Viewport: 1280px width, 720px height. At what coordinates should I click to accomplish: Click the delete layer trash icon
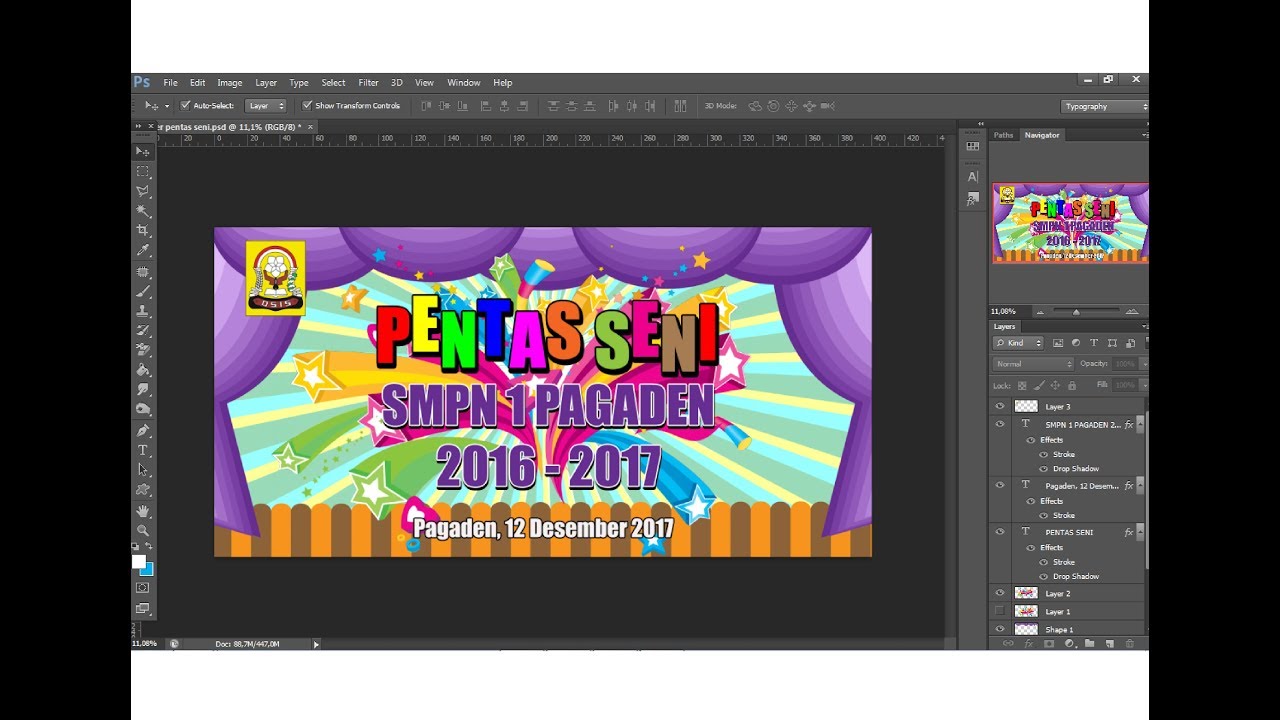point(1129,644)
